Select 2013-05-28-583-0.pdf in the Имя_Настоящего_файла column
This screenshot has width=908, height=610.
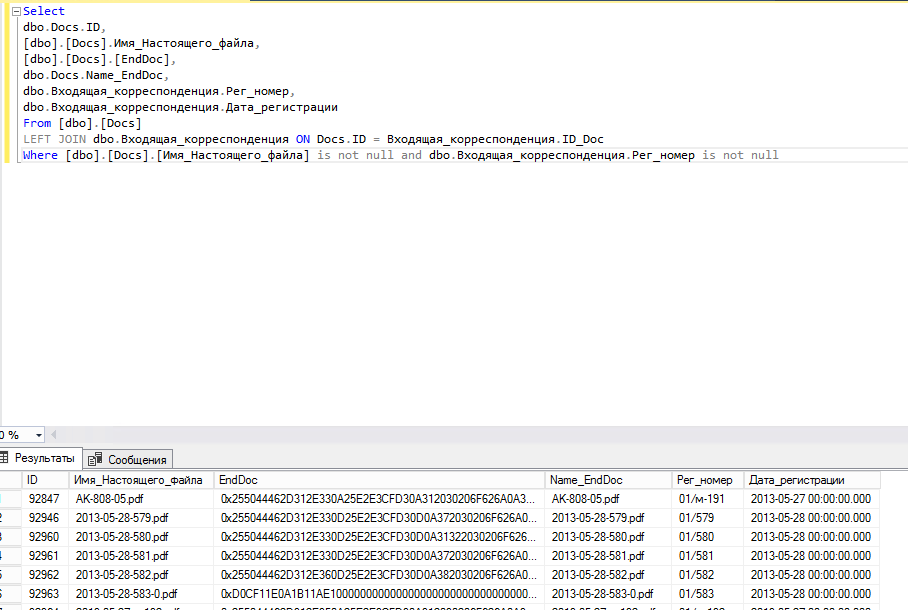pyautogui.click(x=141, y=594)
